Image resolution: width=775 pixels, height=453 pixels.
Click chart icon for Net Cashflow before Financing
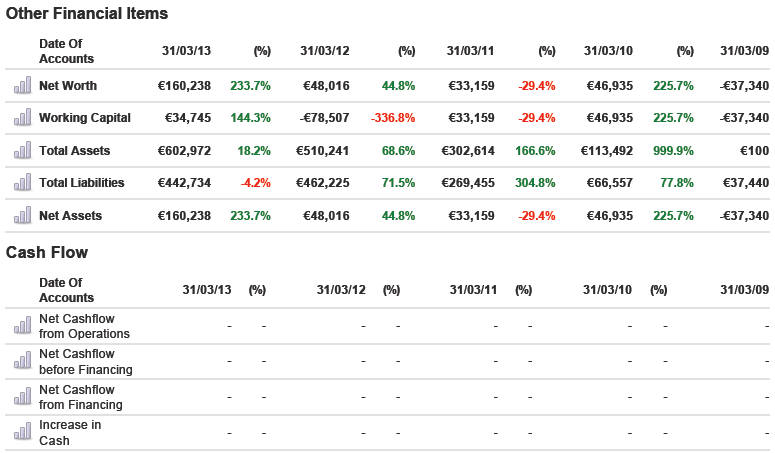(21, 362)
